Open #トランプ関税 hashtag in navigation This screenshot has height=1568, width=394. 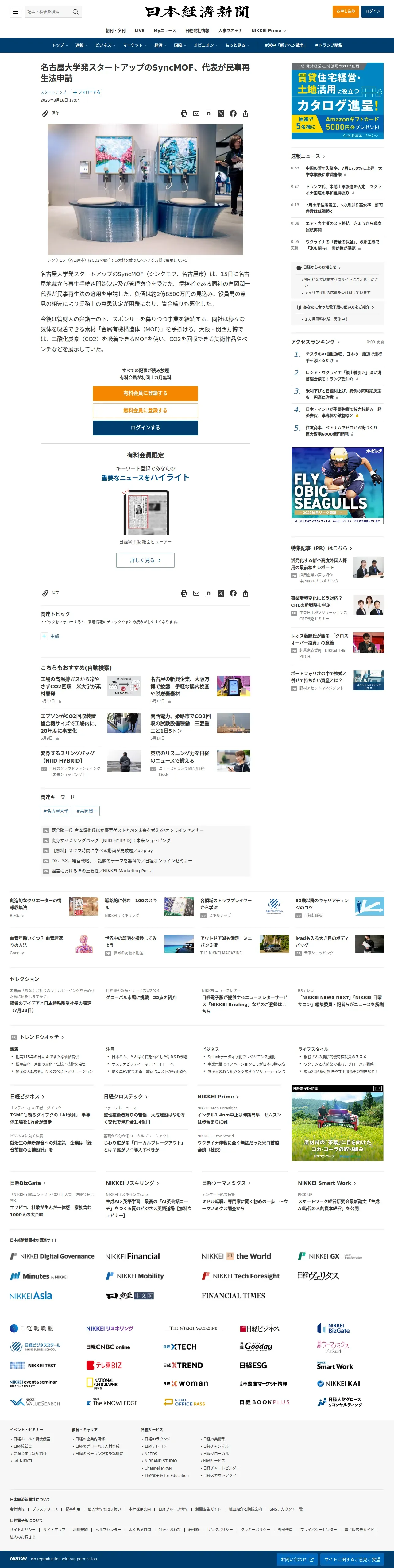pyautogui.click(x=329, y=46)
